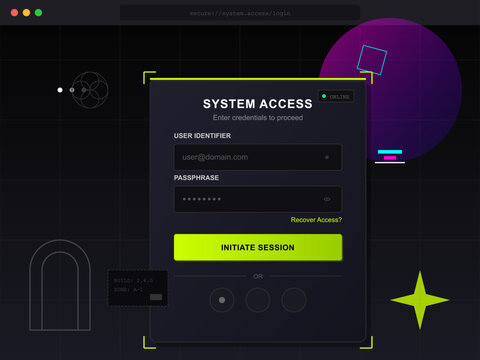Focus the Passphrase input field
This screenshot has height=360, width=480.
click(258, 199)
